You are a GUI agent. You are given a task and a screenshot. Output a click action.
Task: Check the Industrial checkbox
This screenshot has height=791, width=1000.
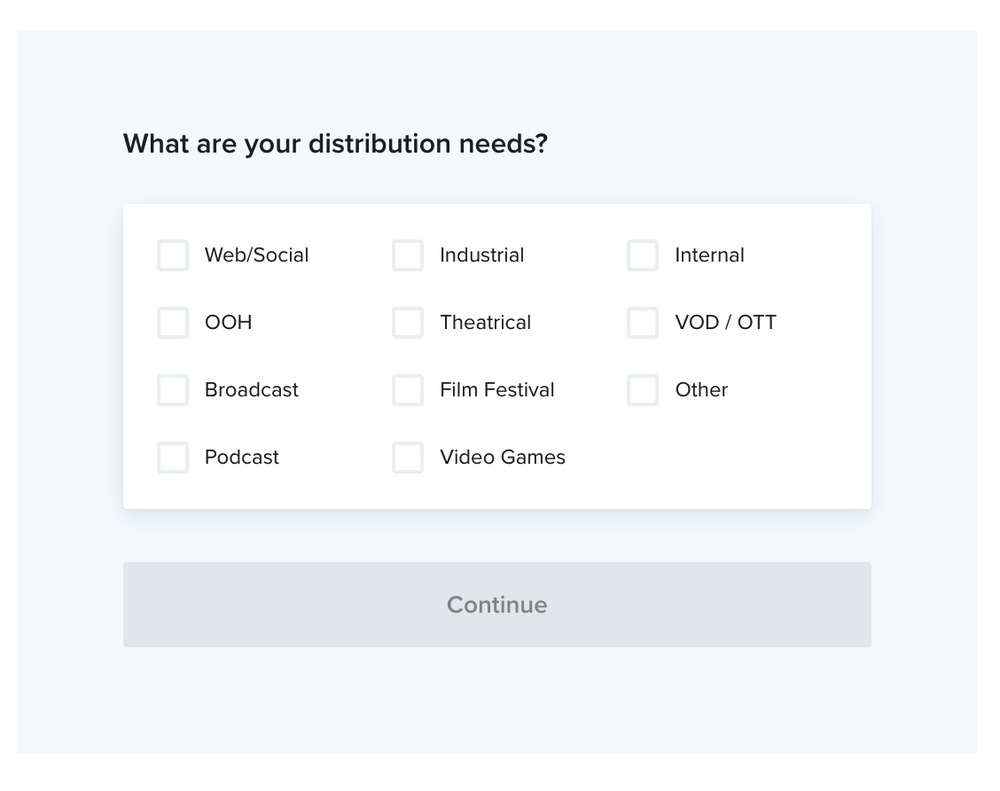[x=408, y=256]
